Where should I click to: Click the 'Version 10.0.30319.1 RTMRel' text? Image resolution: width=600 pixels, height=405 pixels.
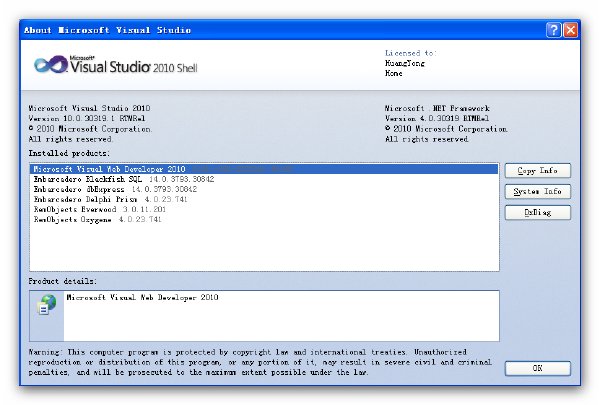tap(87, 118)
